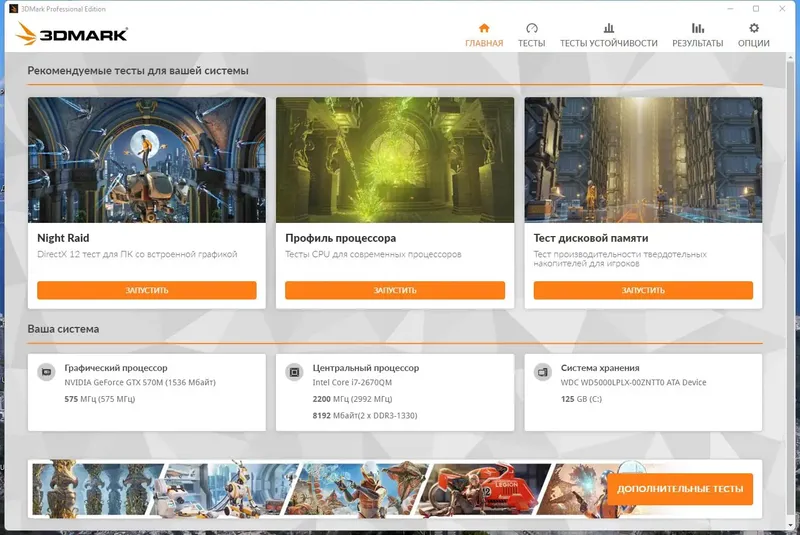This screenshot has width=800, height=535.
Task: Close the 3DMark window
Action: 782,9
